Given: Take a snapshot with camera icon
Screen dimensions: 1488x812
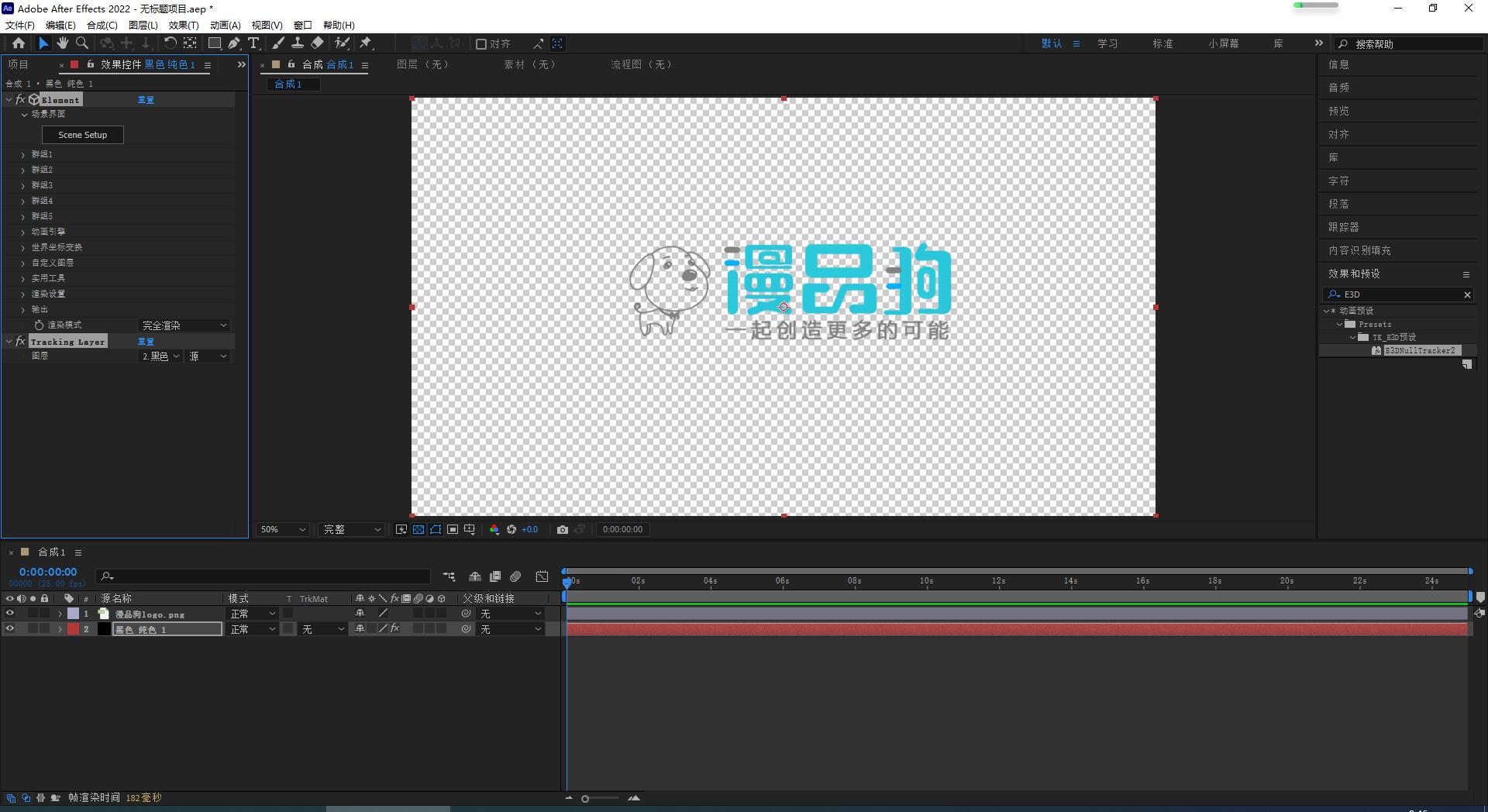Looking at the screenshot, I should tap(563, 530).
